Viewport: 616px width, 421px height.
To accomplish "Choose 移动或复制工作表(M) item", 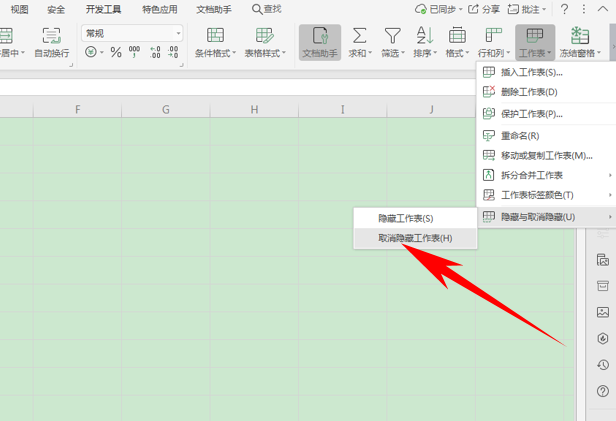I will pyautogui.click(x=546, y=156).
